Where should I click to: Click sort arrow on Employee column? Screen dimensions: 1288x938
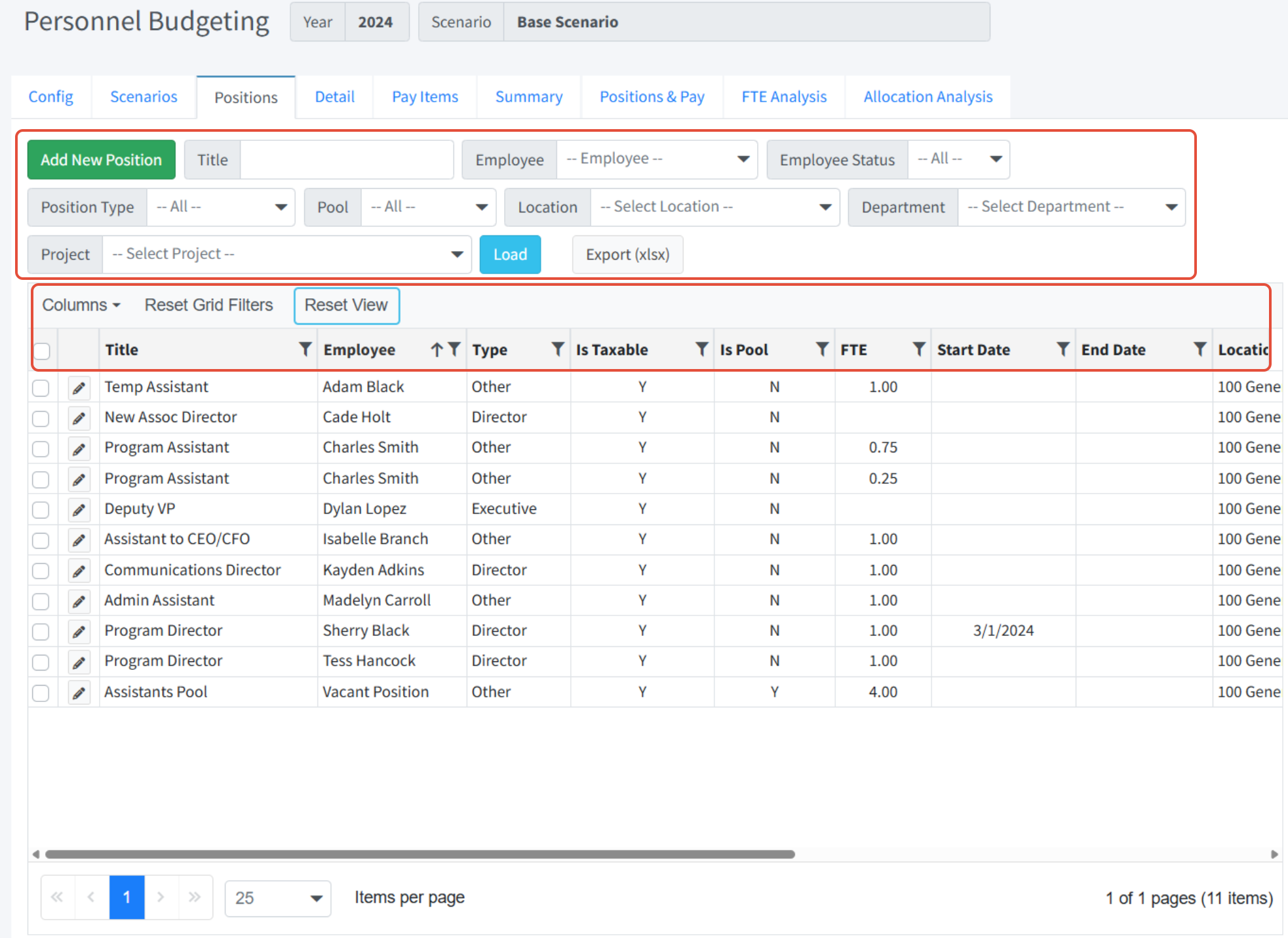[437, 350]
